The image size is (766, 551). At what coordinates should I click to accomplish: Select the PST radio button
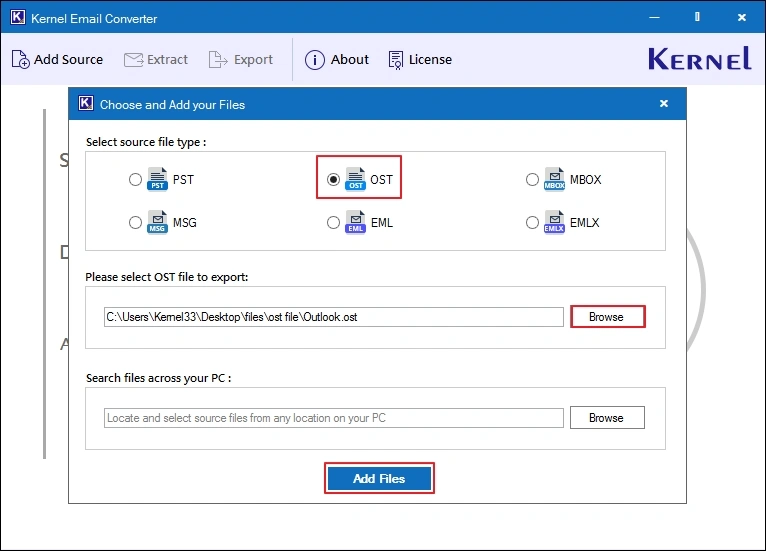click(135, 180)
